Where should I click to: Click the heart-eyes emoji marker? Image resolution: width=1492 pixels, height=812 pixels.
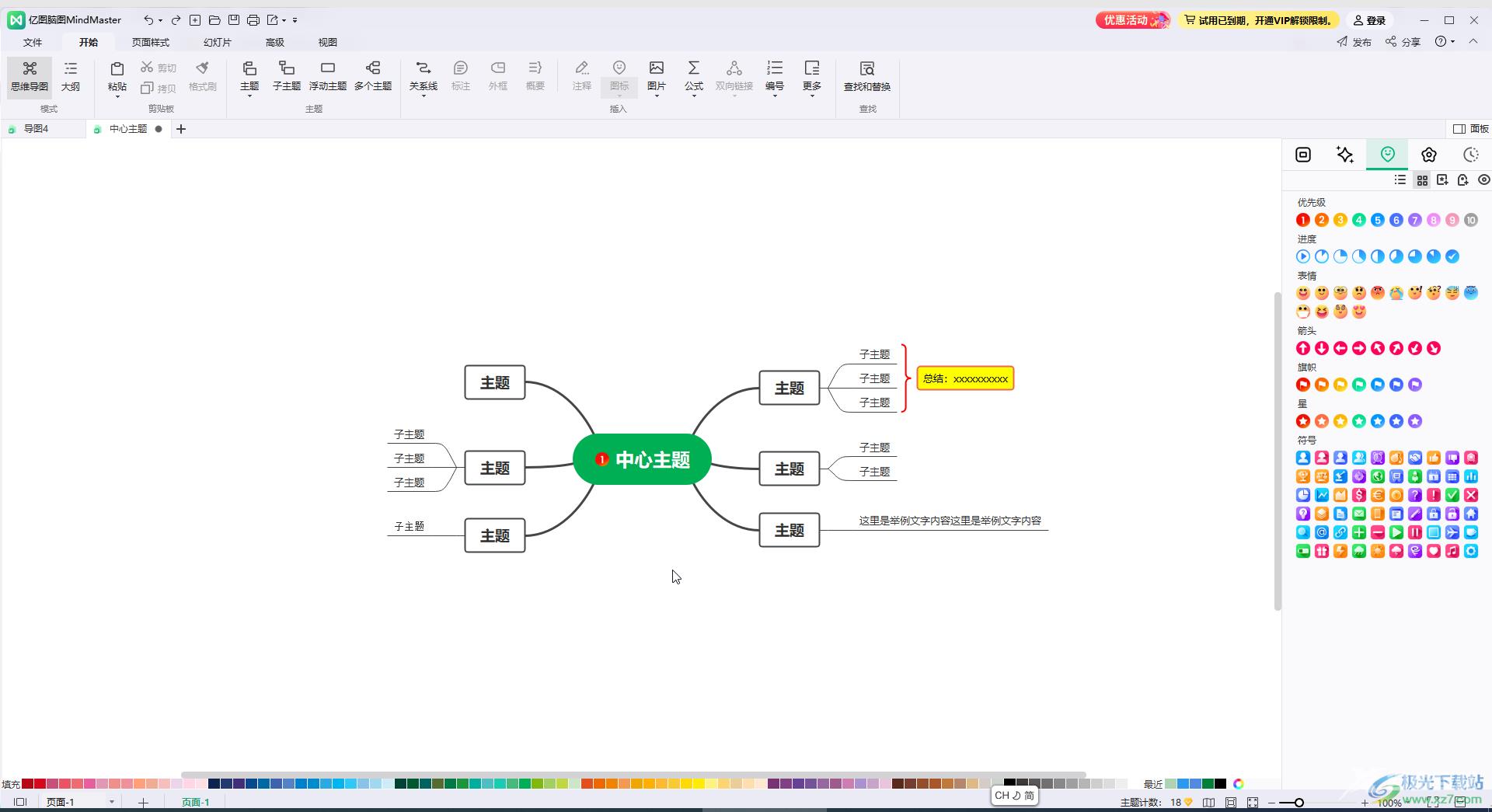[x=1359, y=312]
